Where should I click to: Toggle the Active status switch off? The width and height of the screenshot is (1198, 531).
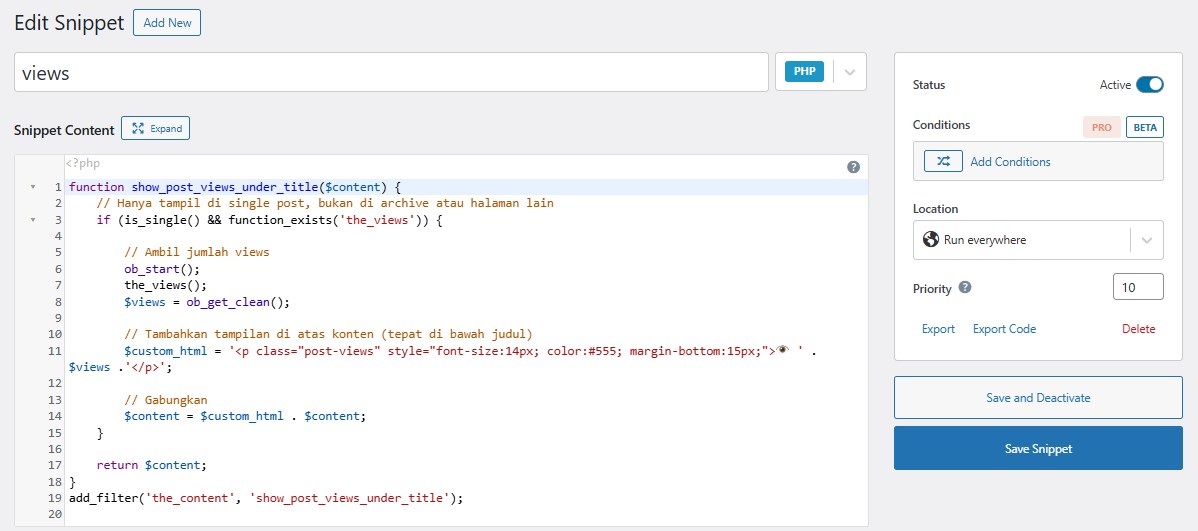(1149, 85)
